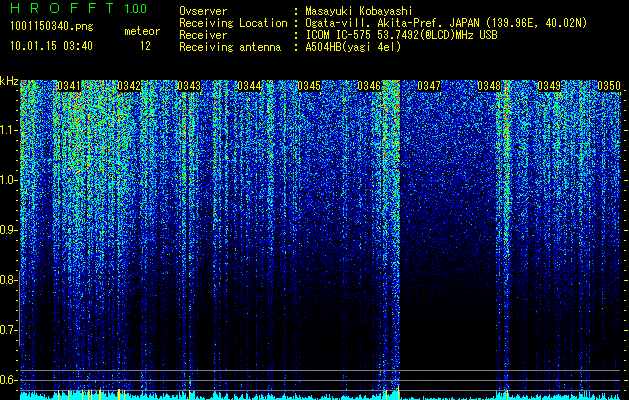Click the Ovserver label
Screen dimensions: 629x400
(203, 11)
